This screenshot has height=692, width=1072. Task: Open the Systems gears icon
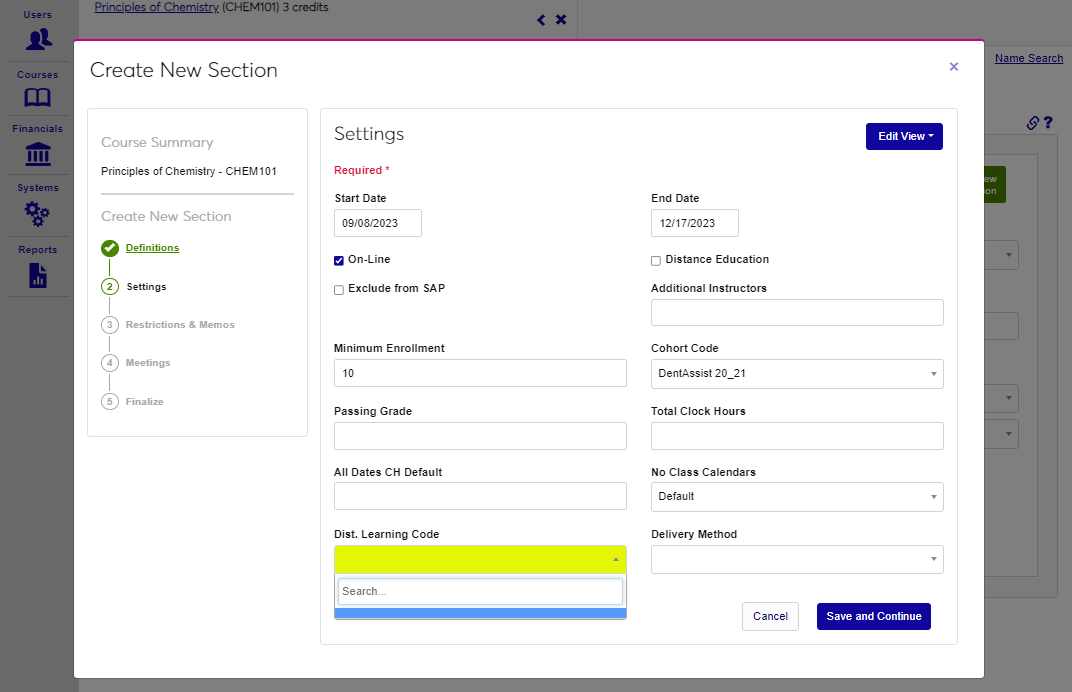[38, 213]
